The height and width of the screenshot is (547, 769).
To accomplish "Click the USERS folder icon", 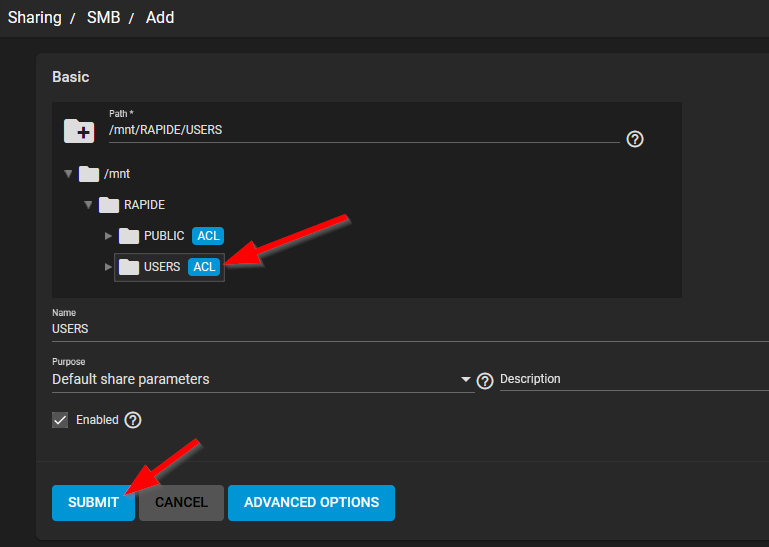I will point(129,267).
